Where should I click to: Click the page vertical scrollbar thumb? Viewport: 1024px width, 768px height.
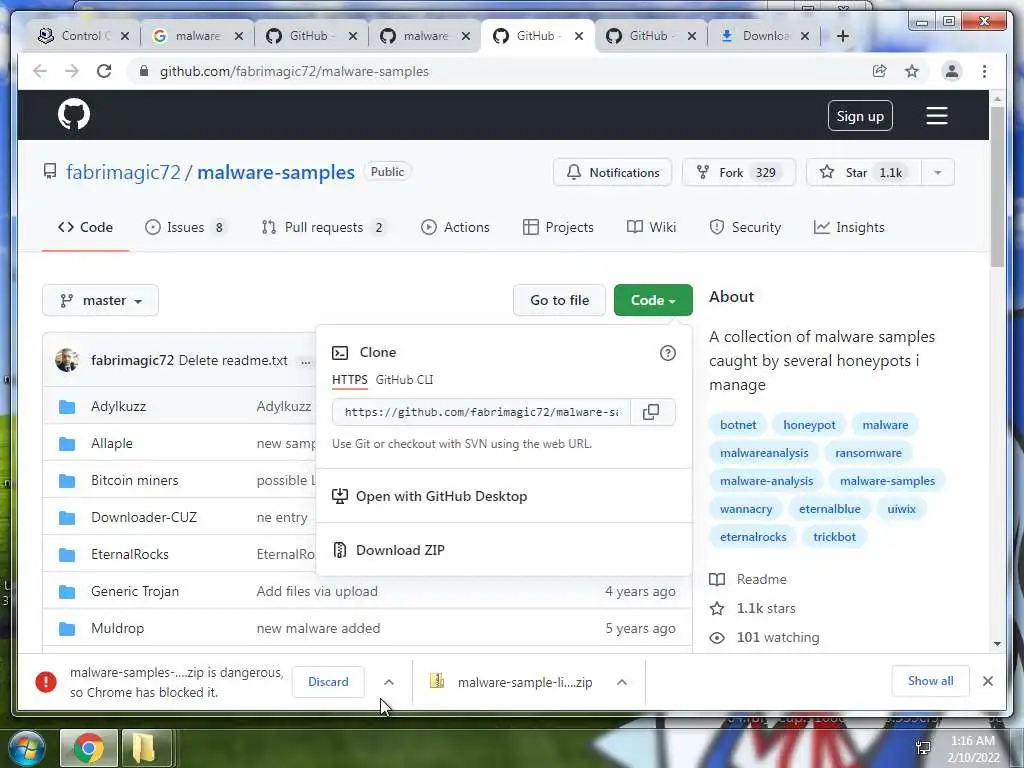click(997, 186)
